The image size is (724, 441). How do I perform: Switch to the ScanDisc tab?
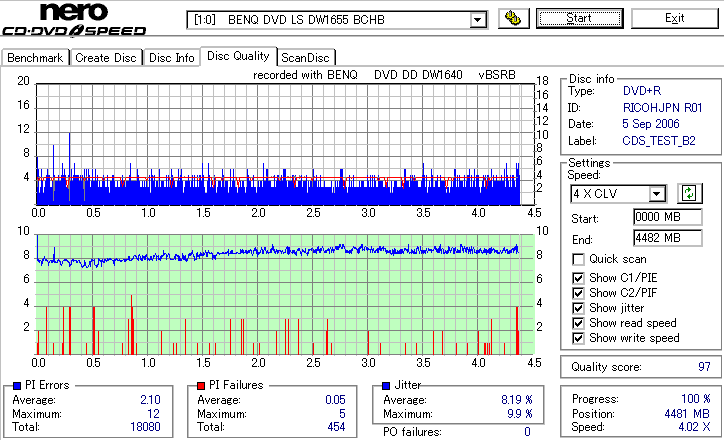(x=305, y=58)
